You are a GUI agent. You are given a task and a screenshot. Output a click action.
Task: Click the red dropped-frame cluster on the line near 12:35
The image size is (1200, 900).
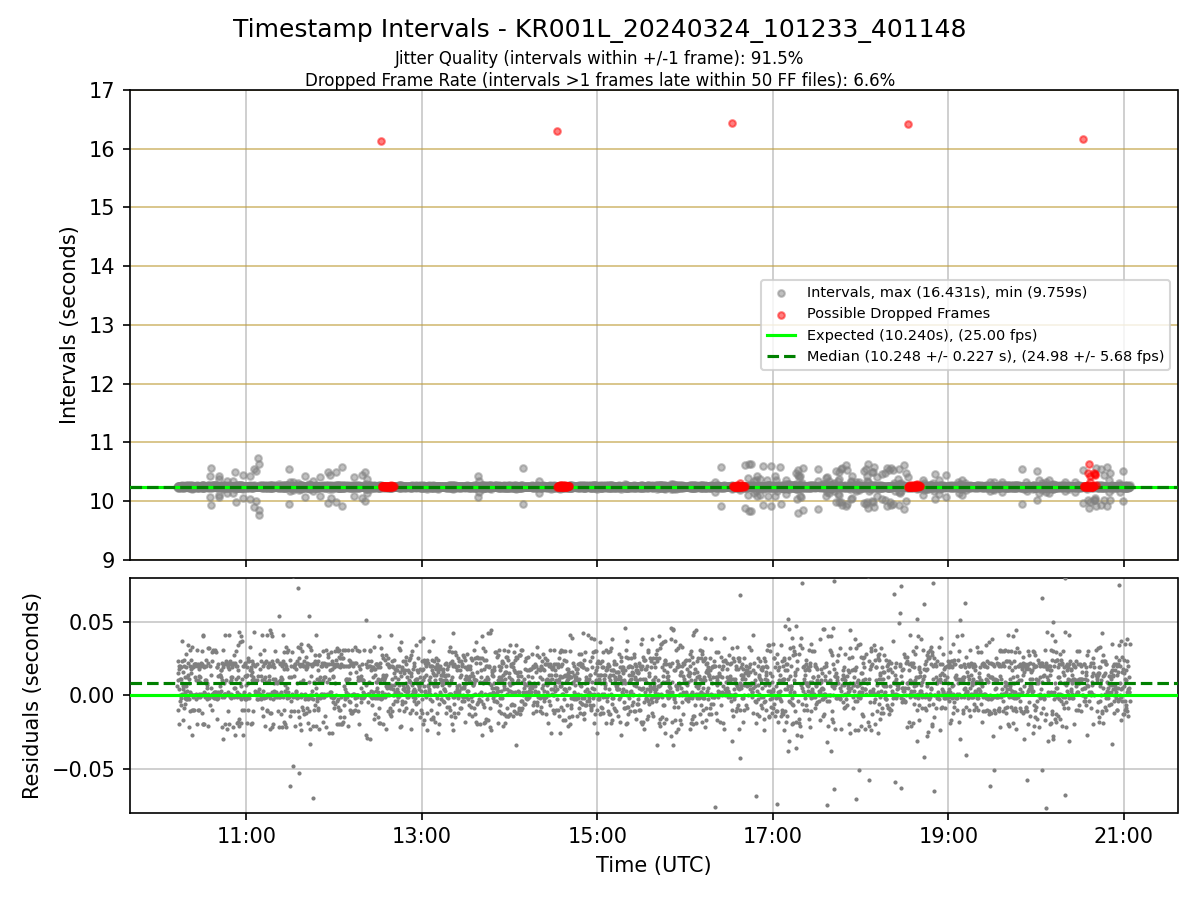pyautogui.click(x=388, y=487)
